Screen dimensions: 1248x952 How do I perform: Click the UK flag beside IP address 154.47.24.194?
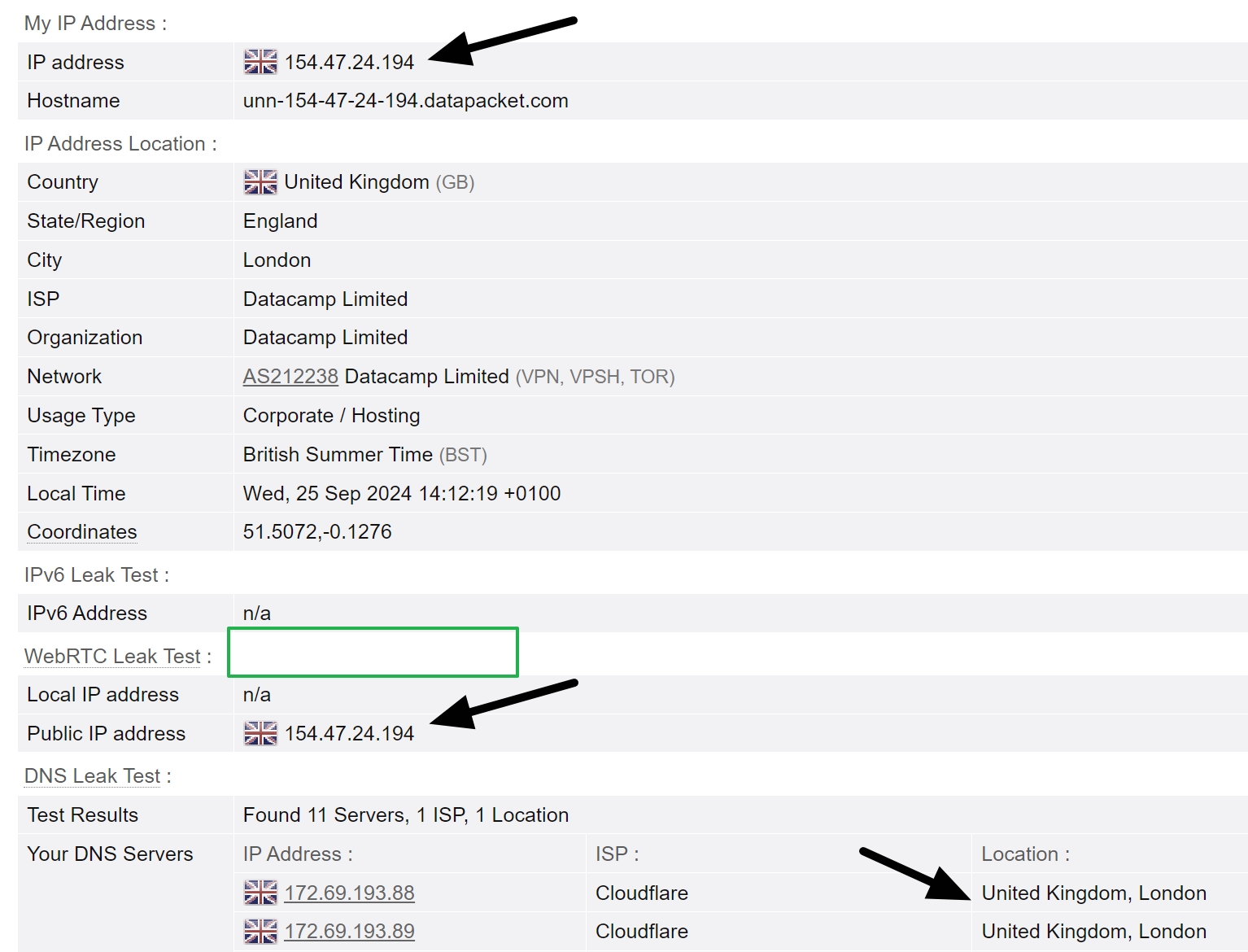click(x=259, y=61)
